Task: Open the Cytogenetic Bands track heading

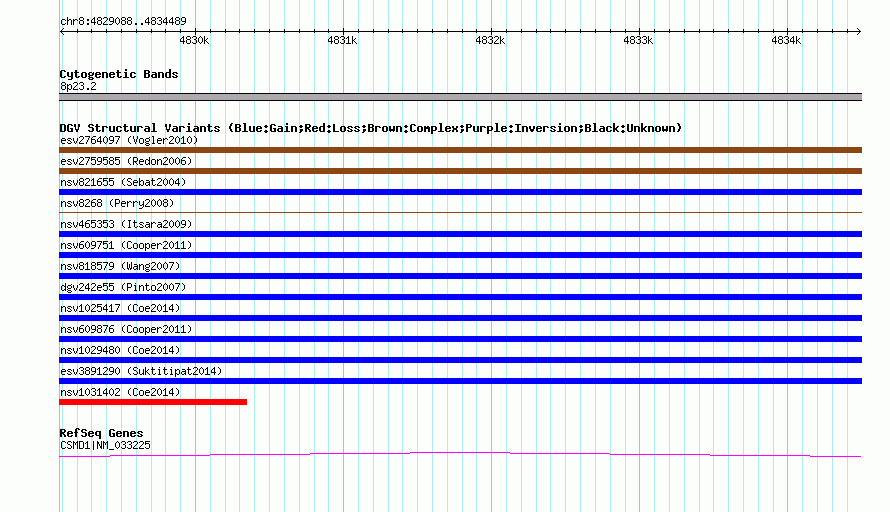Action: click(x=119, y=74)
